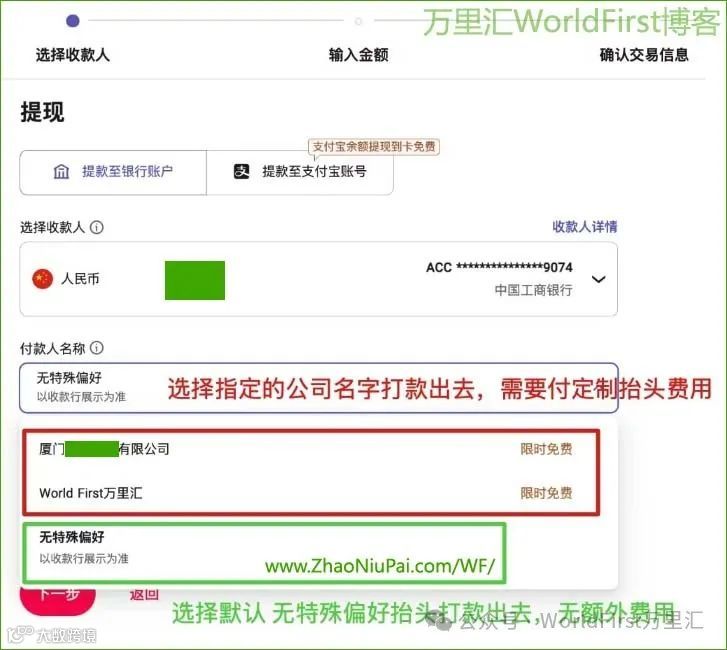Click 限时免费 label on the 厦门 row
This screenshot has width=727, height=650.
click(x=546, y=449)
